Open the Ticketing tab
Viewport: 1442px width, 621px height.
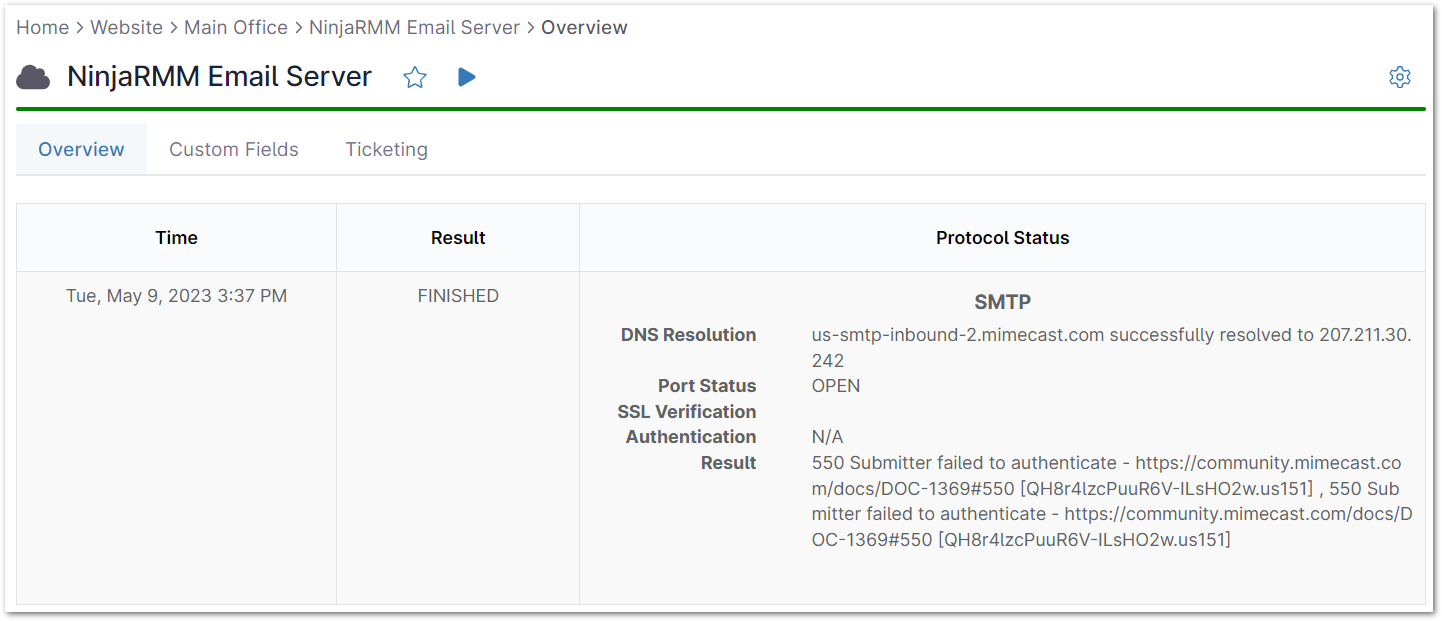pyautogui.click(x=386, y=148)
